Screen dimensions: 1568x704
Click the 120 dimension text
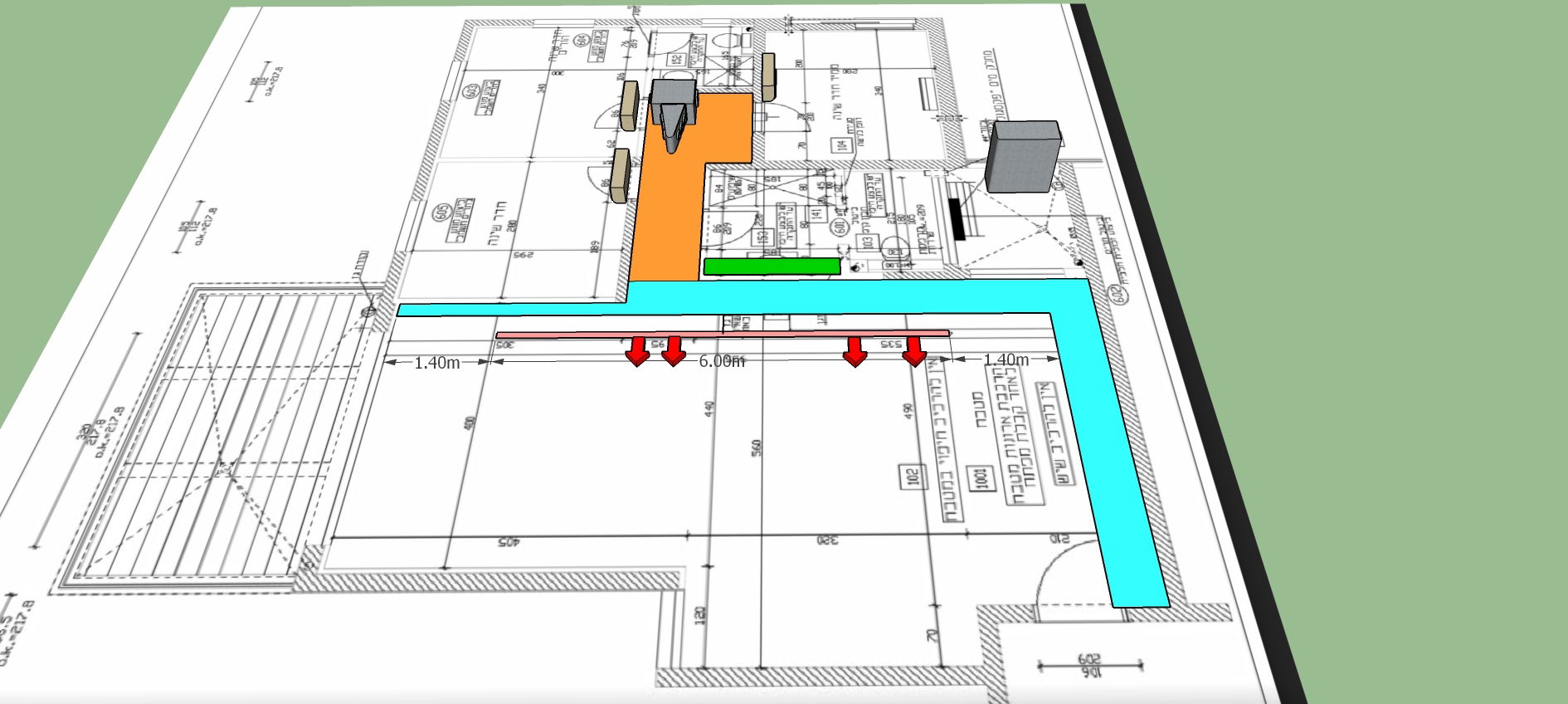699,615
